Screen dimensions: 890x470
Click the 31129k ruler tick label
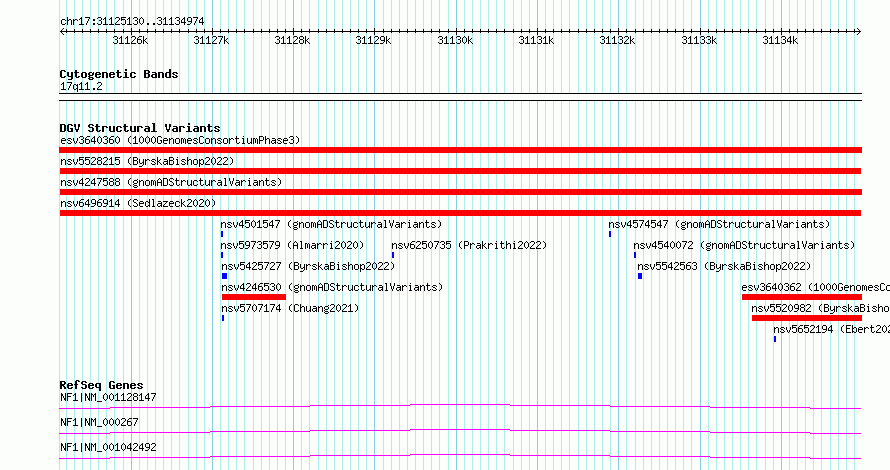[373, 41]
